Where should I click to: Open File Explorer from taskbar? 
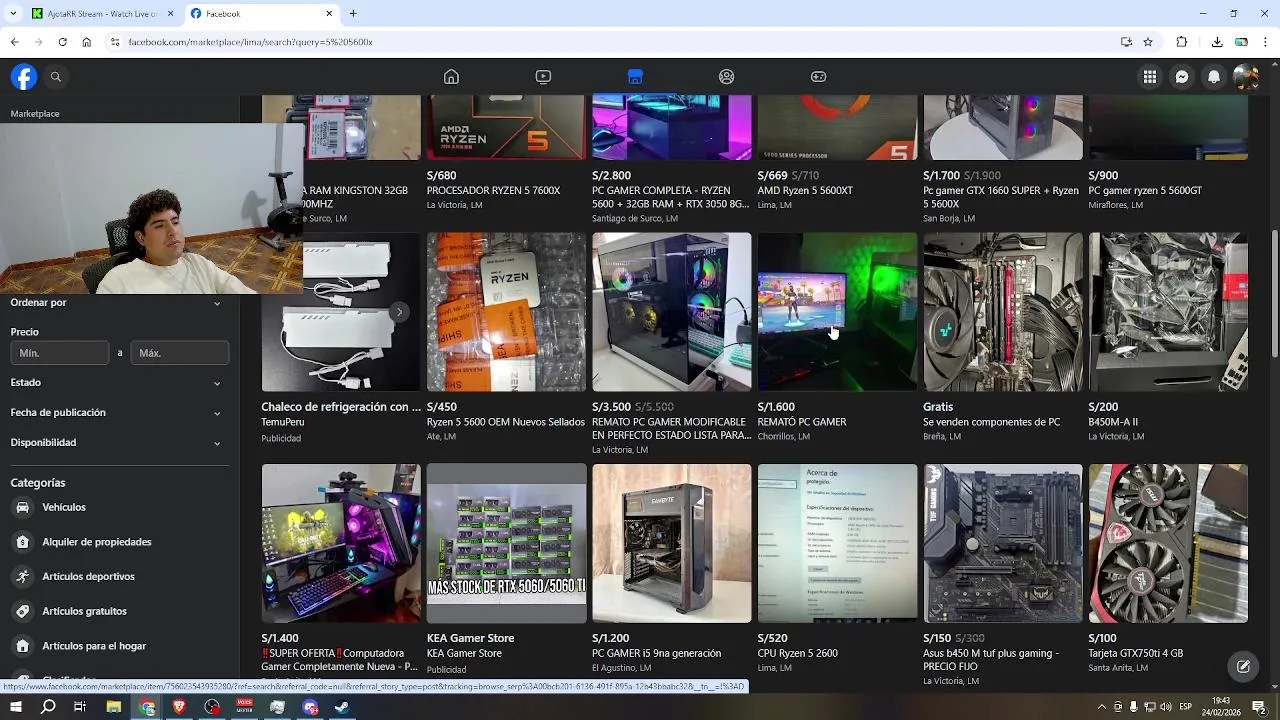[x=114, y=707]
